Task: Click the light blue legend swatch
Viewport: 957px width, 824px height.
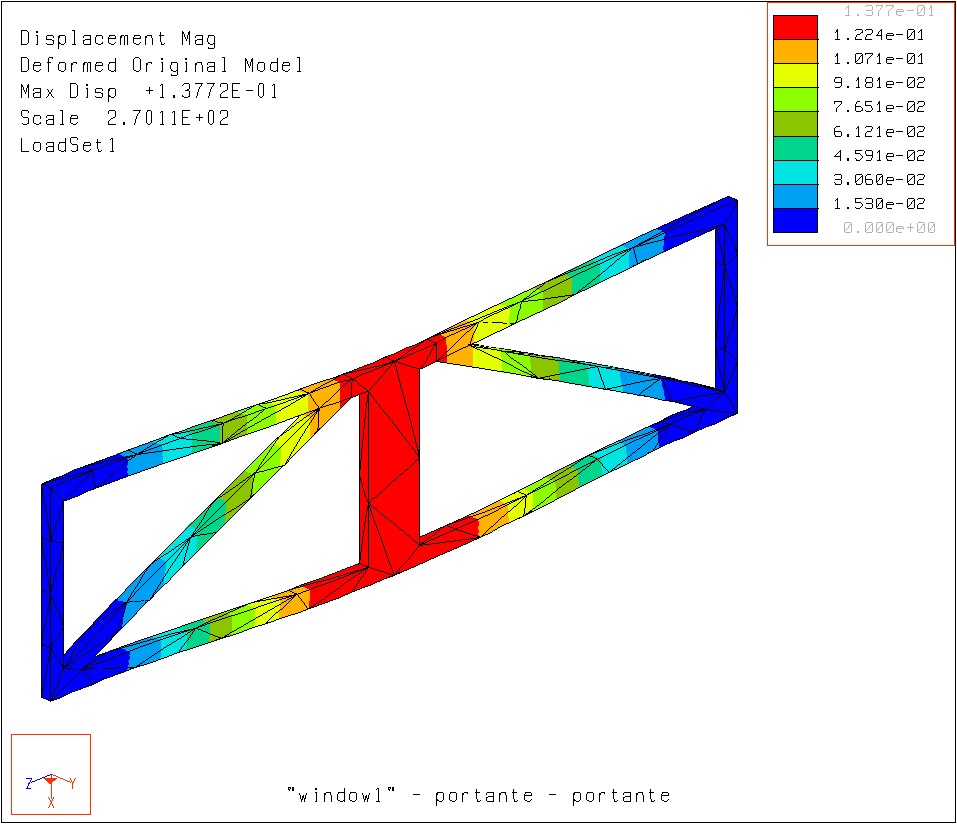Action: pos(795,197)
